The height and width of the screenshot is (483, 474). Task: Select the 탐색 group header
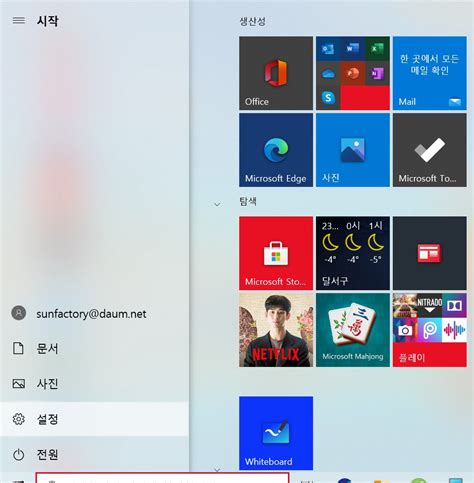pyautogui.click(x=248, y=201)
